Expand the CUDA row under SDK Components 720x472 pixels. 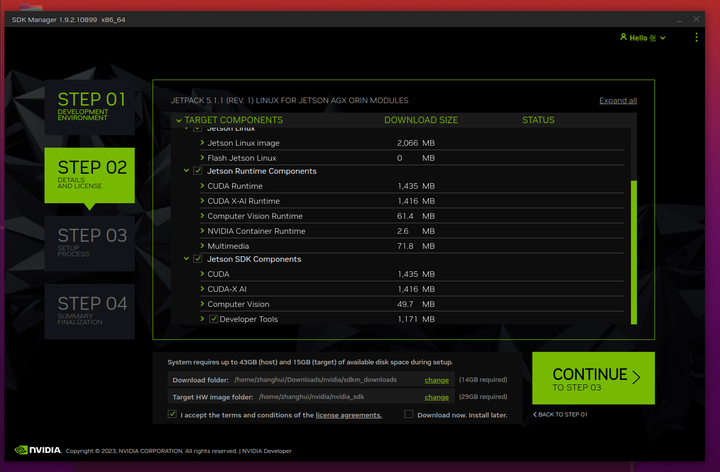(202, 274)
